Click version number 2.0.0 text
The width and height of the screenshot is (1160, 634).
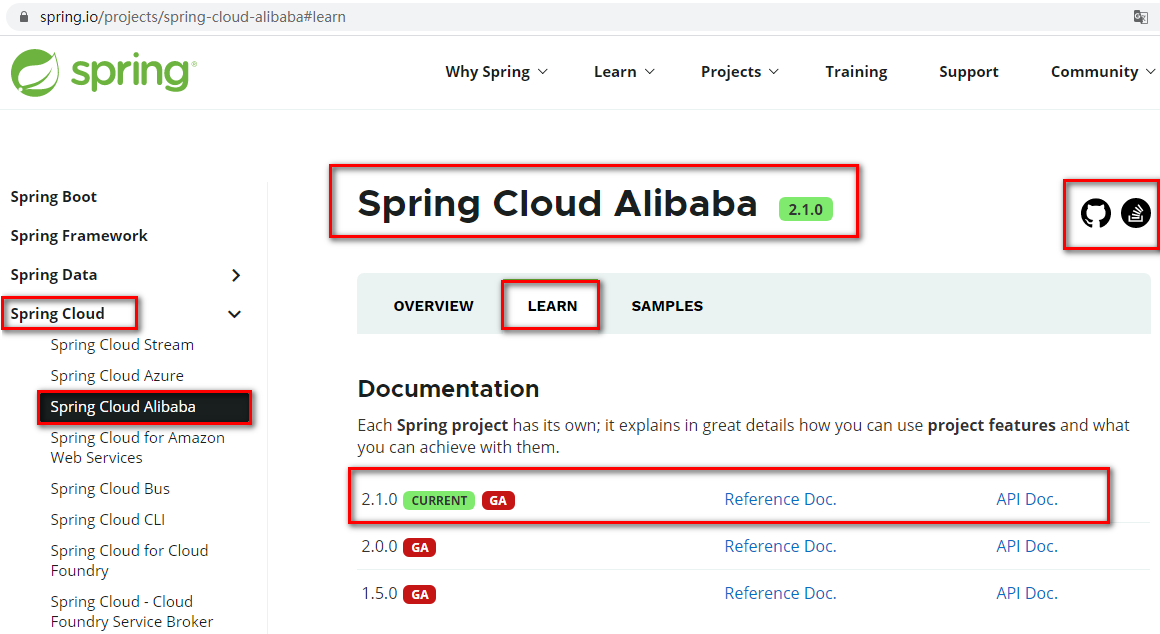(x=379, y=546)
